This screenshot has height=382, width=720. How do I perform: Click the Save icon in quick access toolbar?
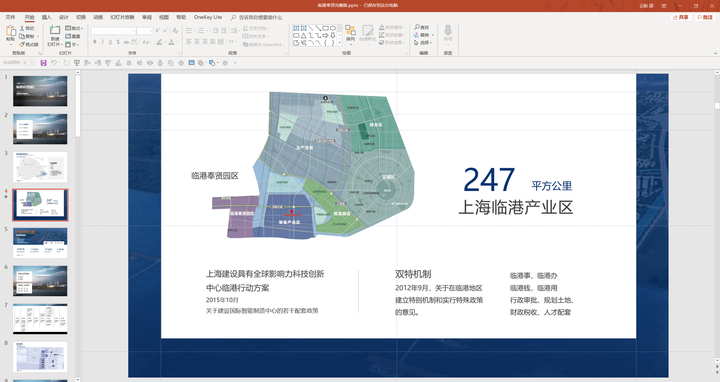[x=44, y=63]
